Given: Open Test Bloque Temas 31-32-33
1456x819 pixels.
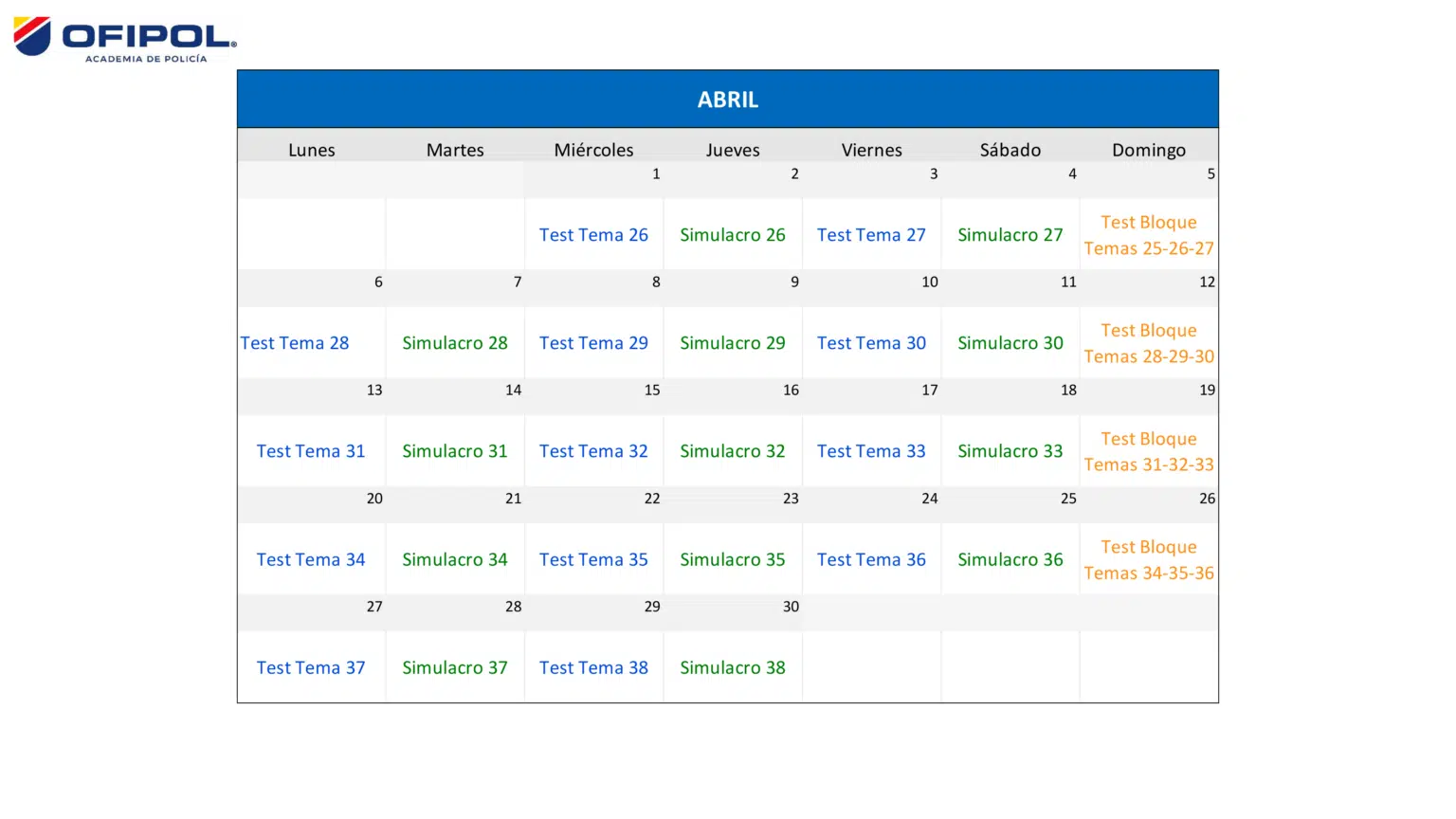Looking at the screenshot, I should tap(1148, 451).
